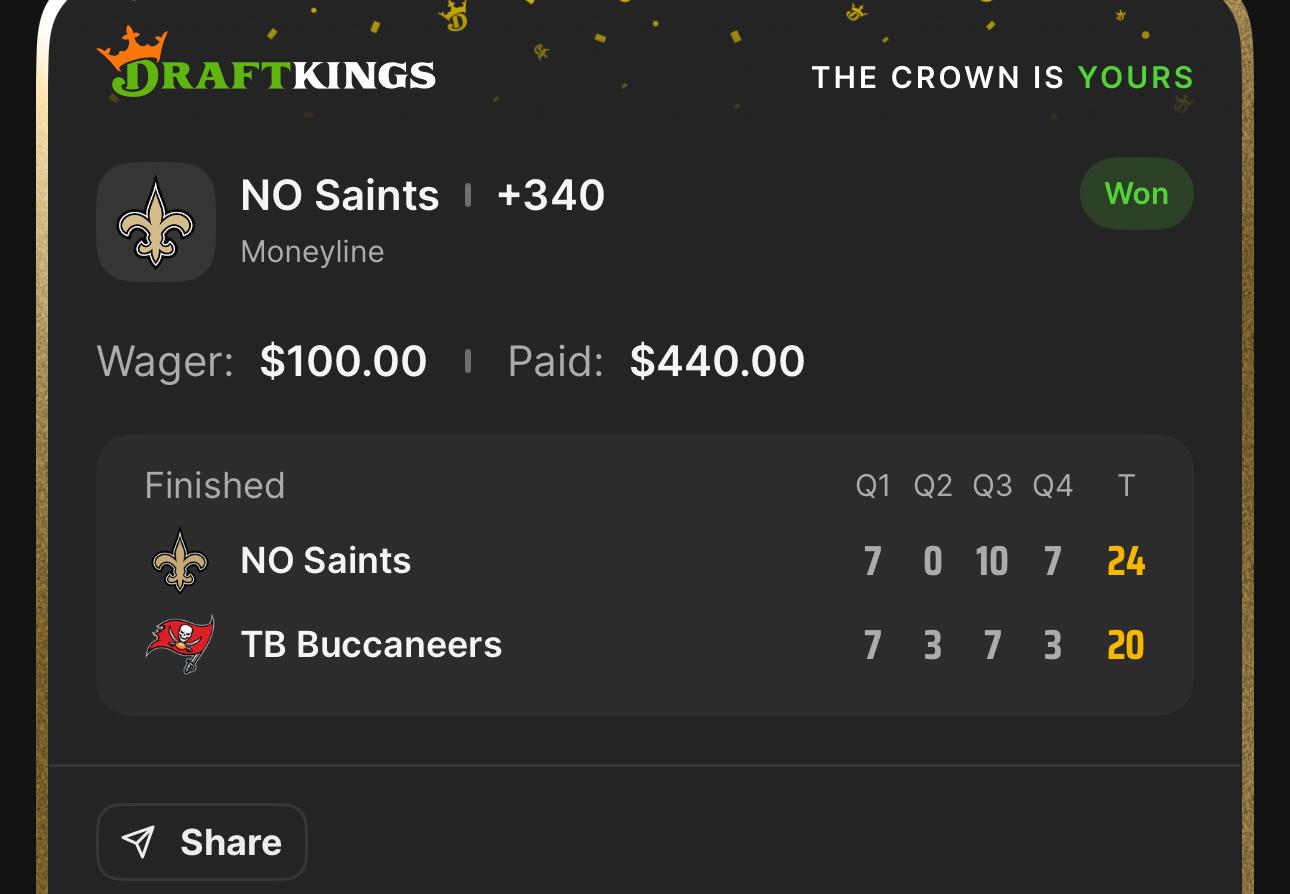The image size is (1290, 894).
Task: Select the TB Buccaneers team name
Action: click(x=371, y=645)
